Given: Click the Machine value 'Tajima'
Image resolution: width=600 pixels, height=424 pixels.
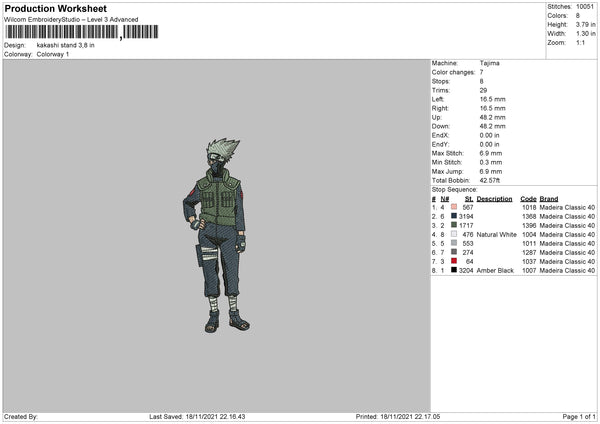Looking at the screenshot, I should pyautogui.click(x=489, y=63).
